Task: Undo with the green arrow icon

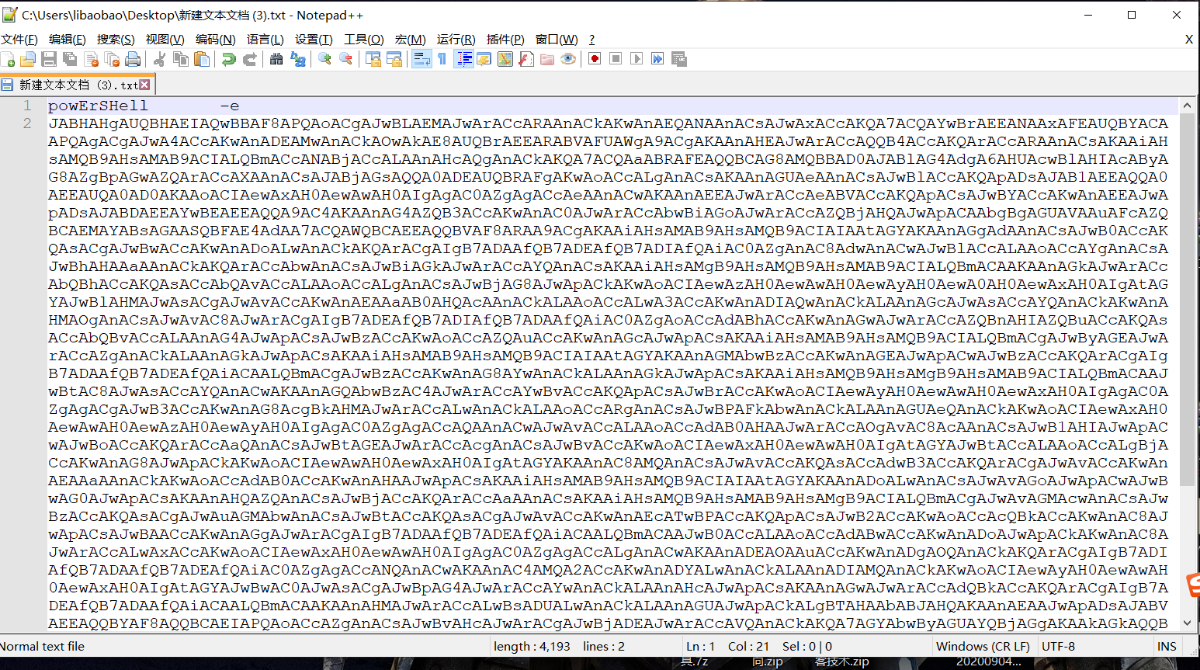Action: (229, 59)
